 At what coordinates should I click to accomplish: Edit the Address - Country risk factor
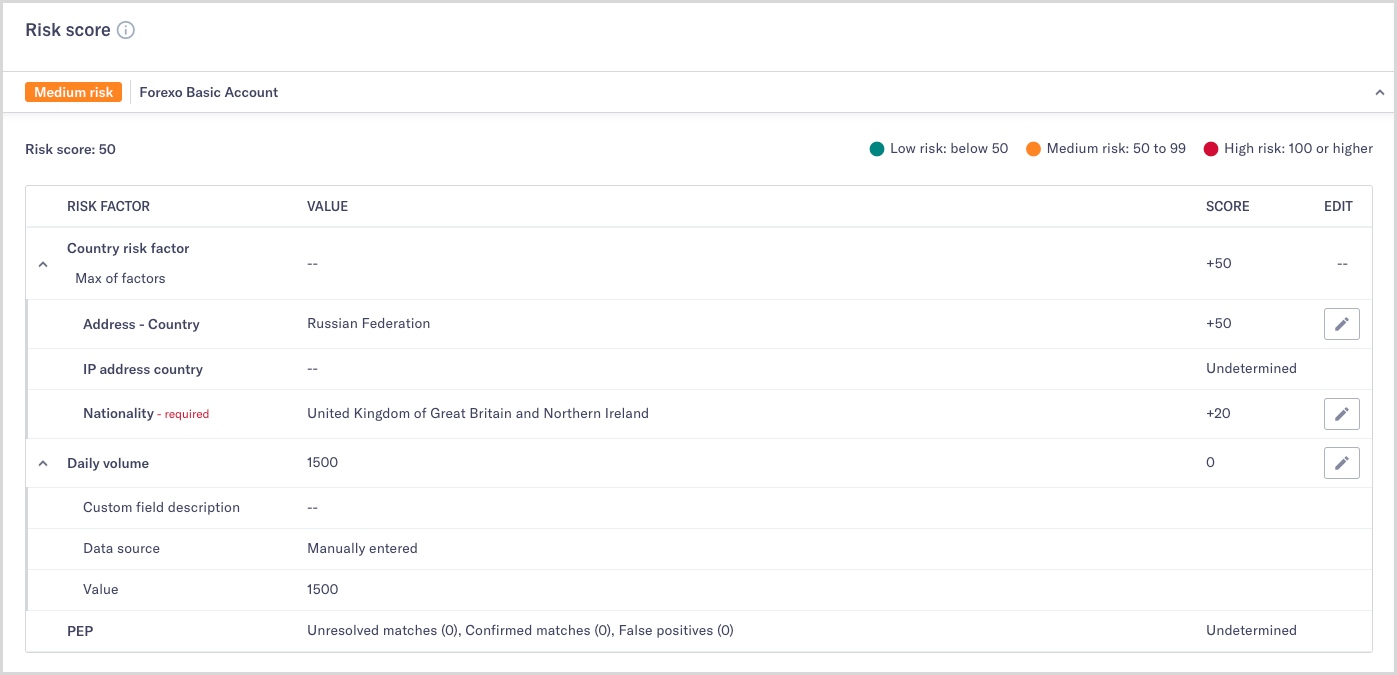(x=1341, y=323)
